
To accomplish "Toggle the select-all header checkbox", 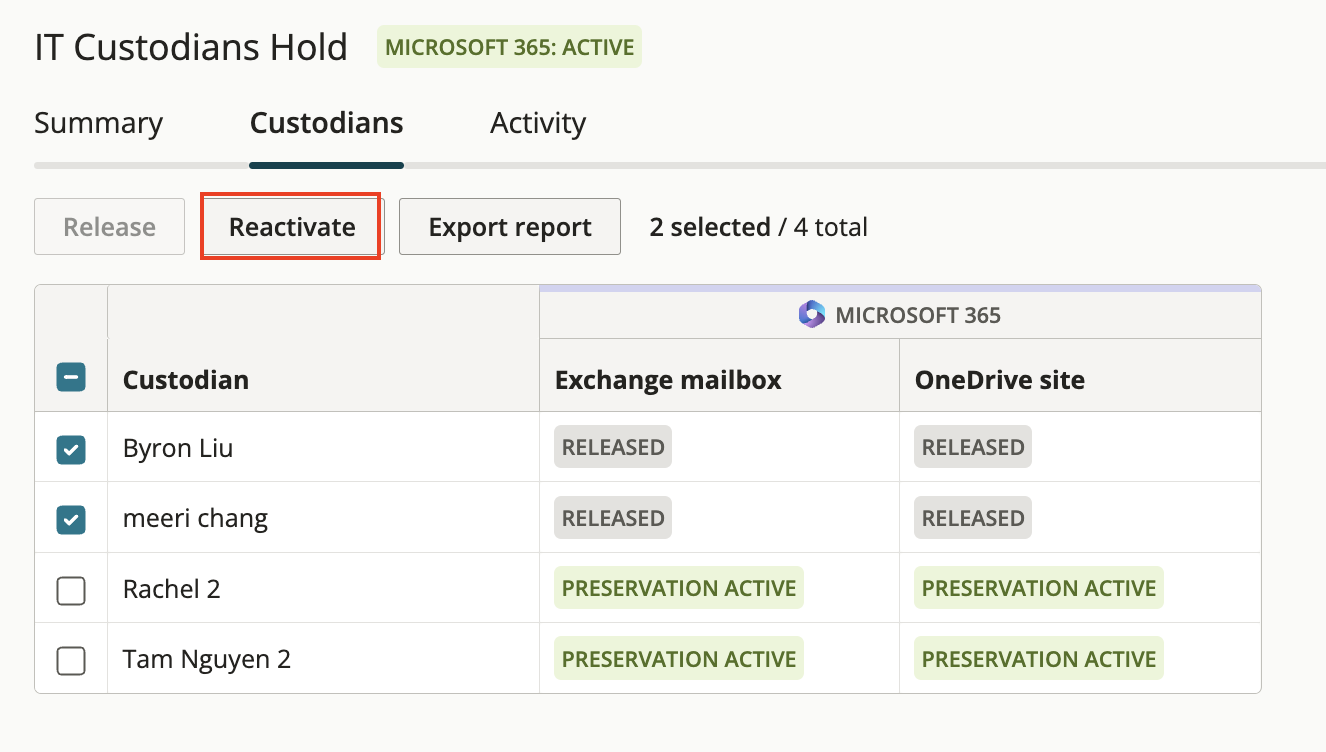I will pyautogui.click(x=71, y=377).
